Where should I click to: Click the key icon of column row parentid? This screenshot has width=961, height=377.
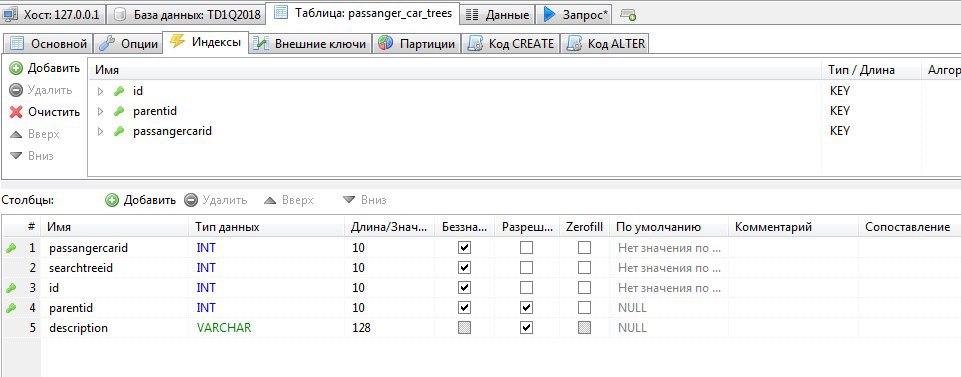[11, 308]
